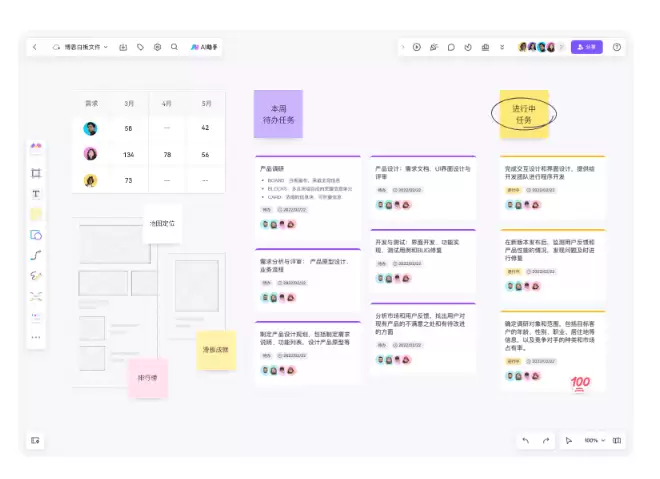Click the table cell with value 42
The width and height of the screenshot is (660, 479).
click(x=205, y=128)
